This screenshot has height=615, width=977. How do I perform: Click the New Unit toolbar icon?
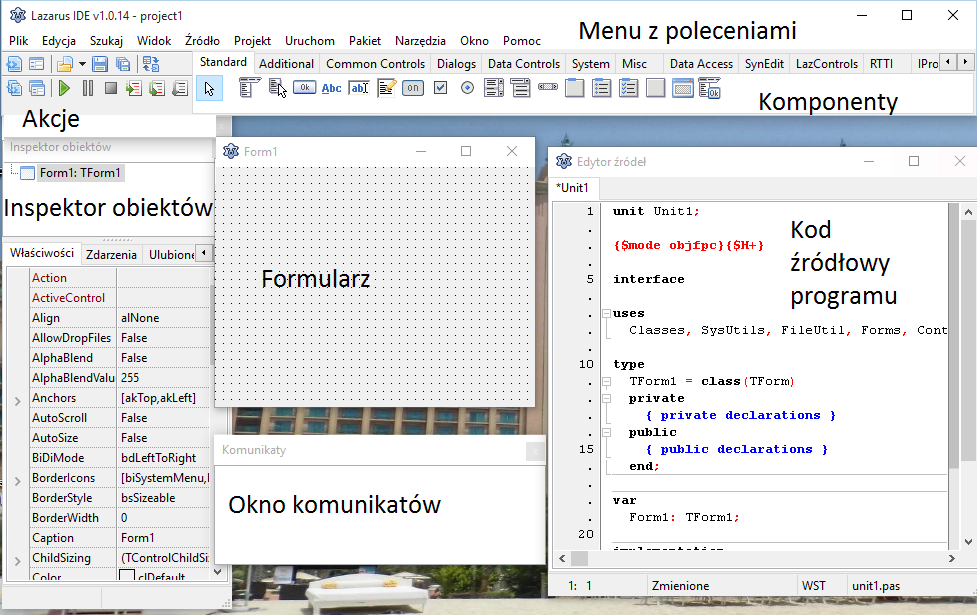click(x=14, y=64)
